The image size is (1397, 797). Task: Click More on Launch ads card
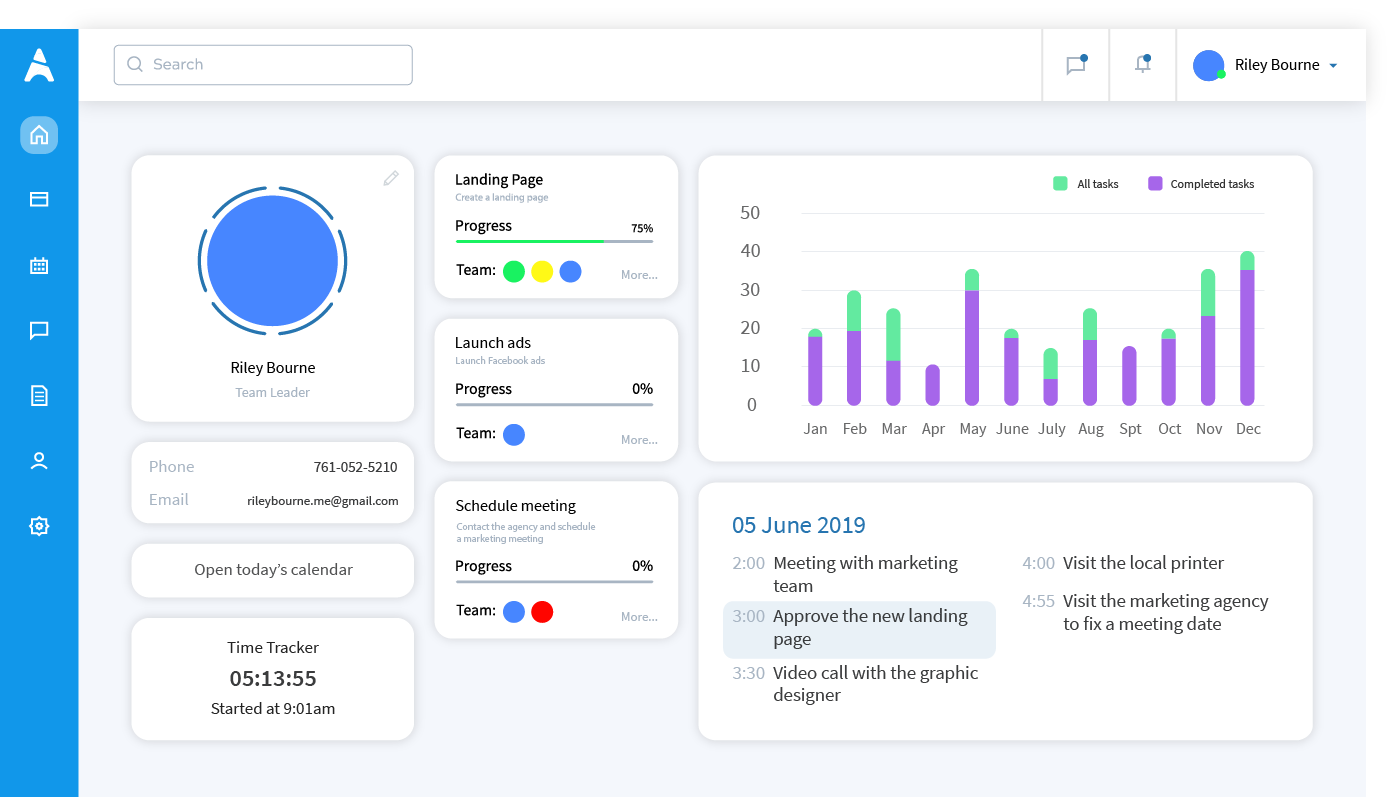[639, 440]
